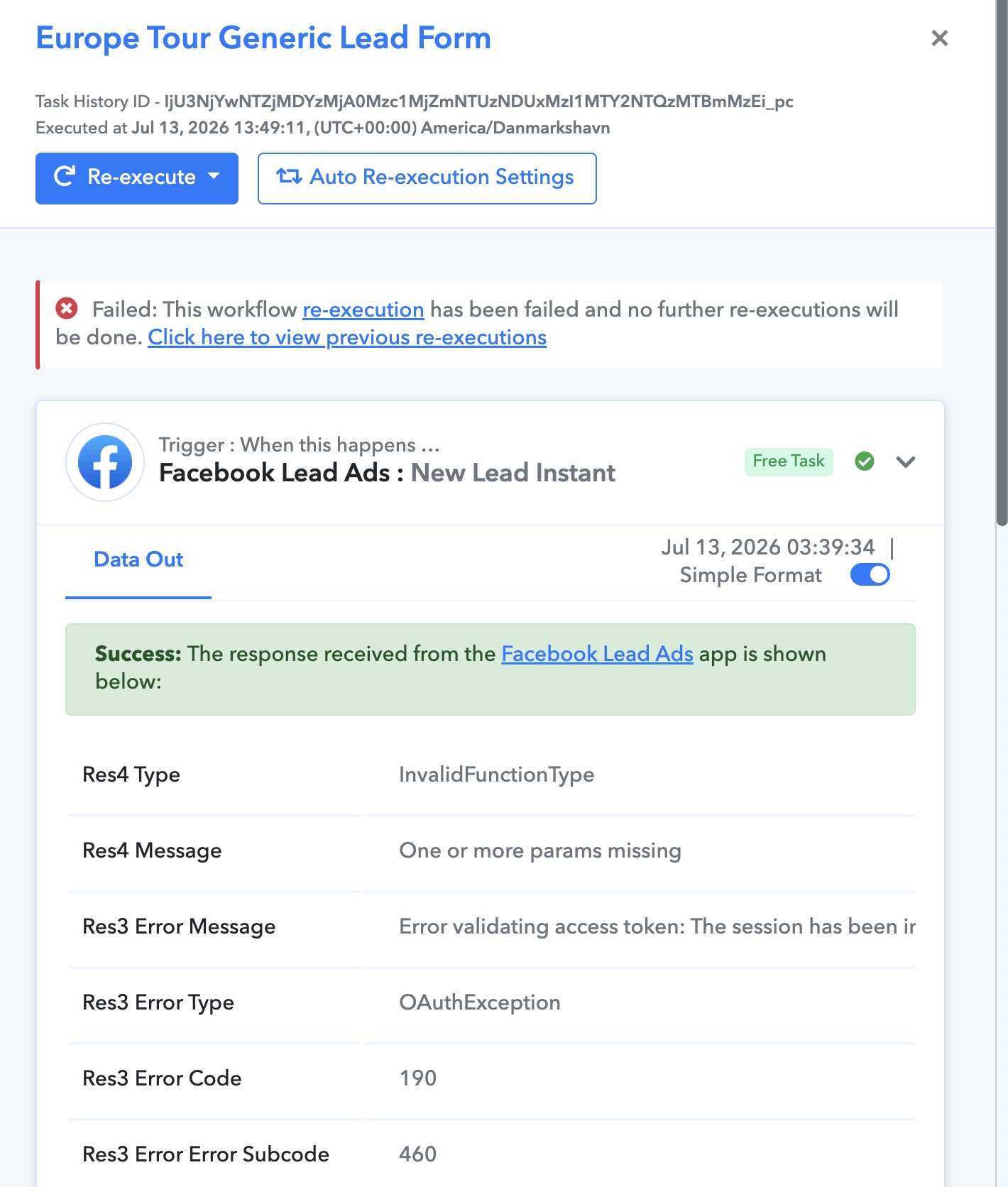Close the task history panel with X
Image resolution: width=1008 pixels, height=1187 pixels.
pyautogui.click(x=940, y=38)
